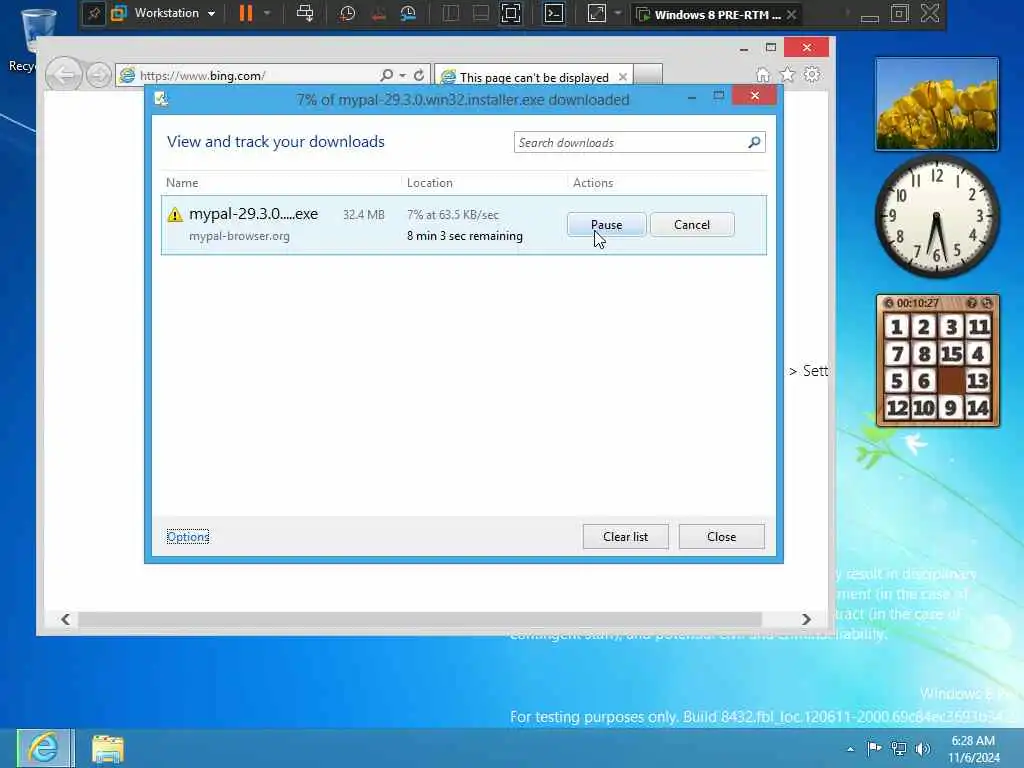
Task: Open the downloads Options link
Action: tap(188, 537)
